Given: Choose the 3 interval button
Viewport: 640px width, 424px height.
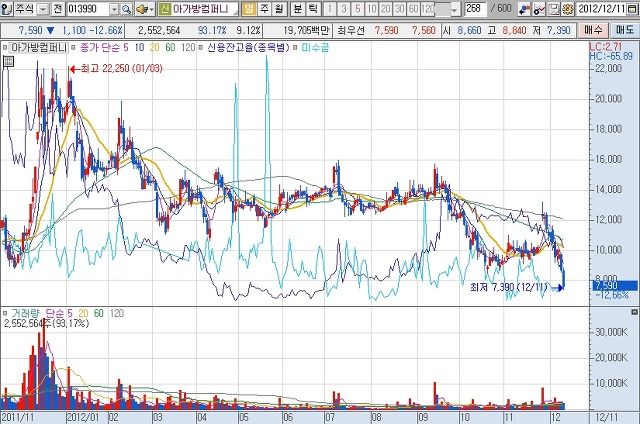Looking at the screenshot, I should pyautogui.click(x=344, y=9).
